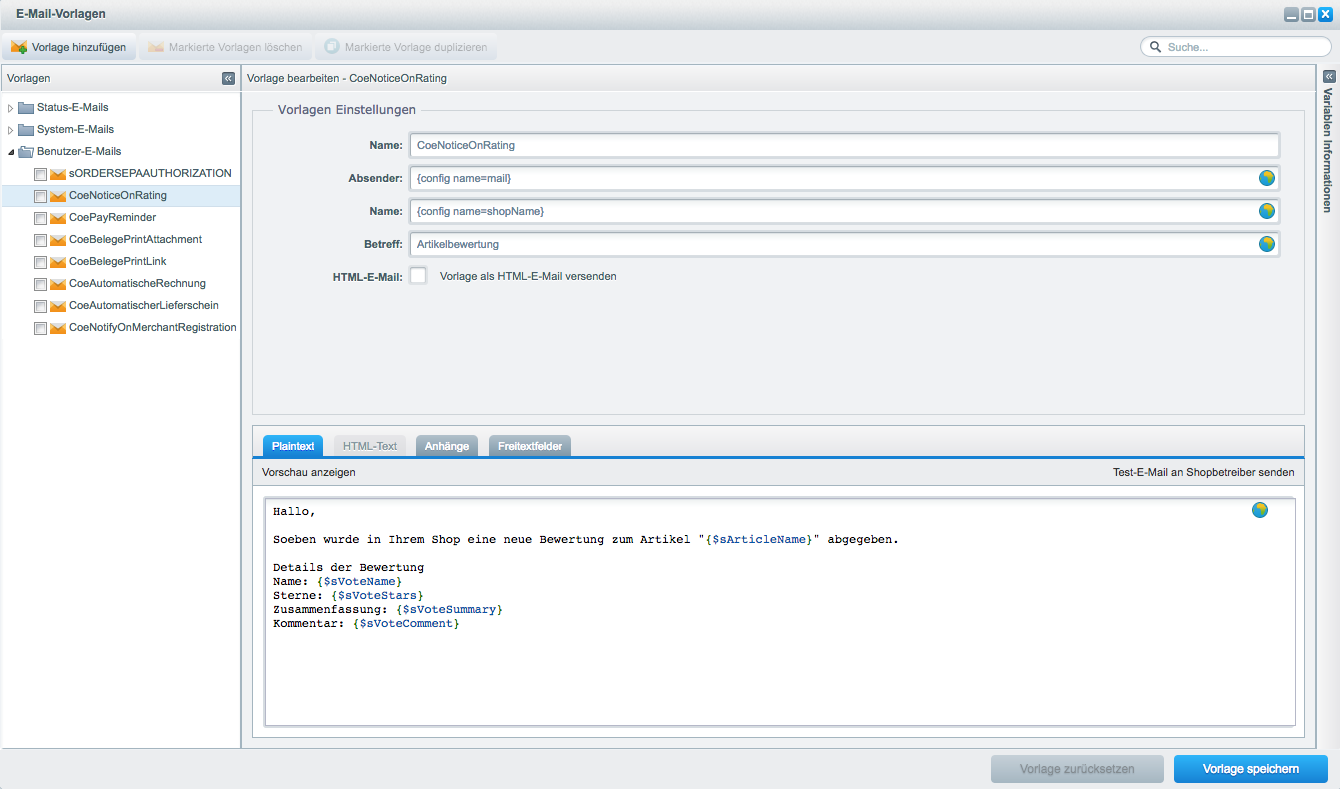Click Vorlage speichern button
The width and height of the screenshot is (1340, 789).
(x=1251, y=769)
